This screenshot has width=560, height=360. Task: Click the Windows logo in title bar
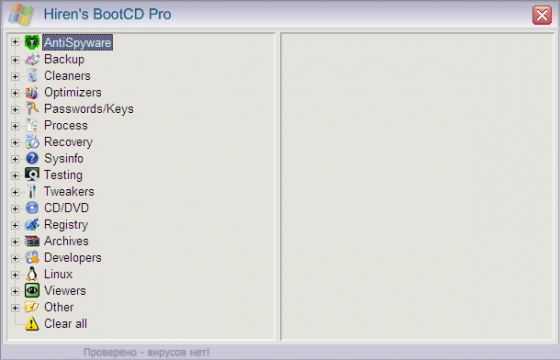click(x=21, y=14)
